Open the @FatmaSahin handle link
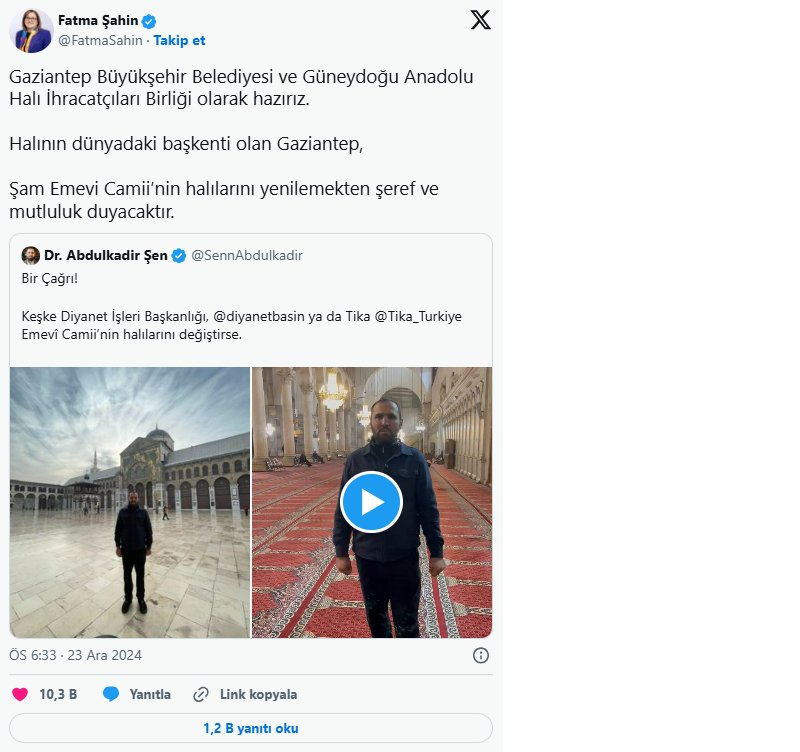Screen dimensions: 800x752 point(102,41)
